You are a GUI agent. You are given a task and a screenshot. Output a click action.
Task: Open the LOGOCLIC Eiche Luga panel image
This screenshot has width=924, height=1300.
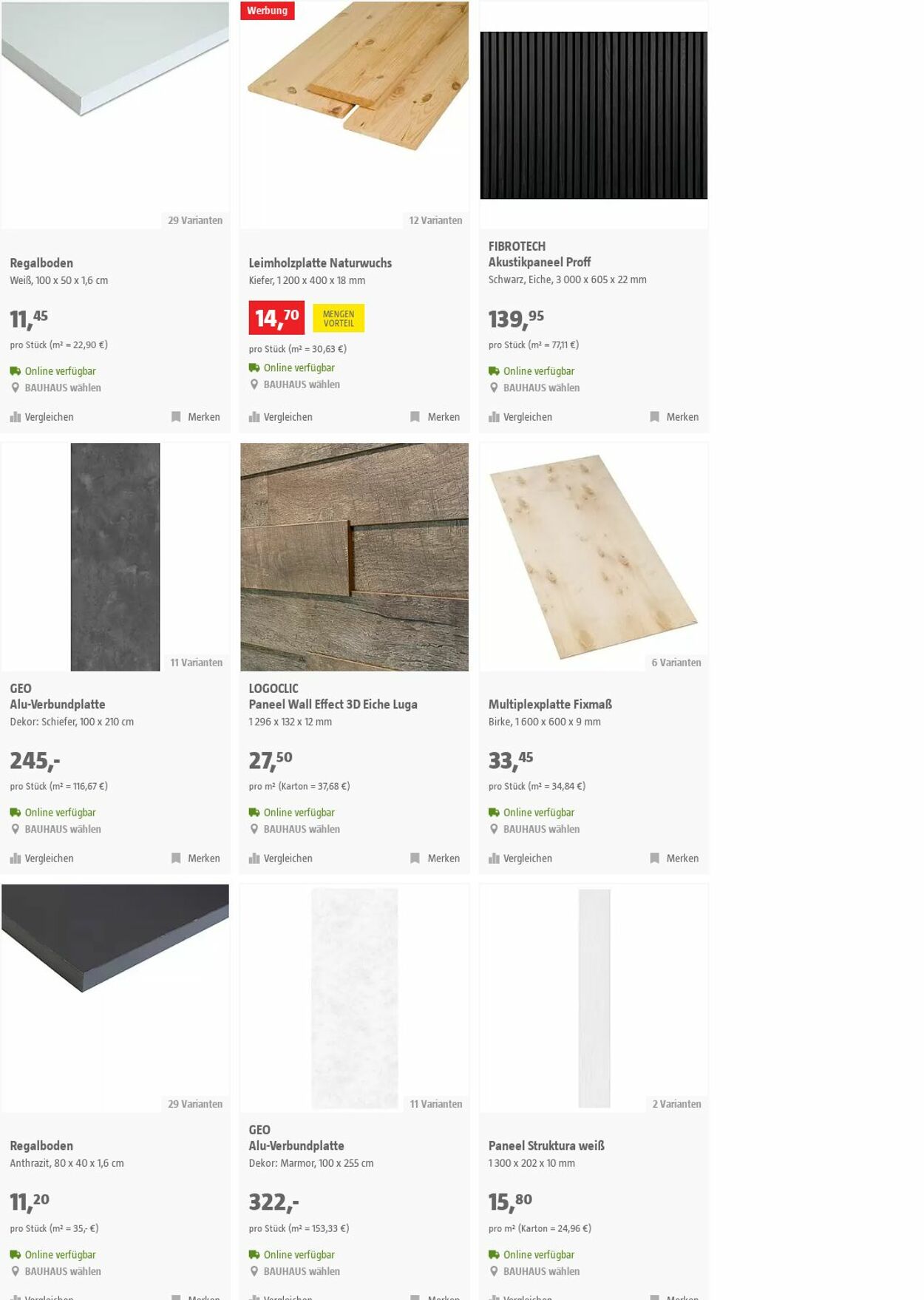point(354,557)
